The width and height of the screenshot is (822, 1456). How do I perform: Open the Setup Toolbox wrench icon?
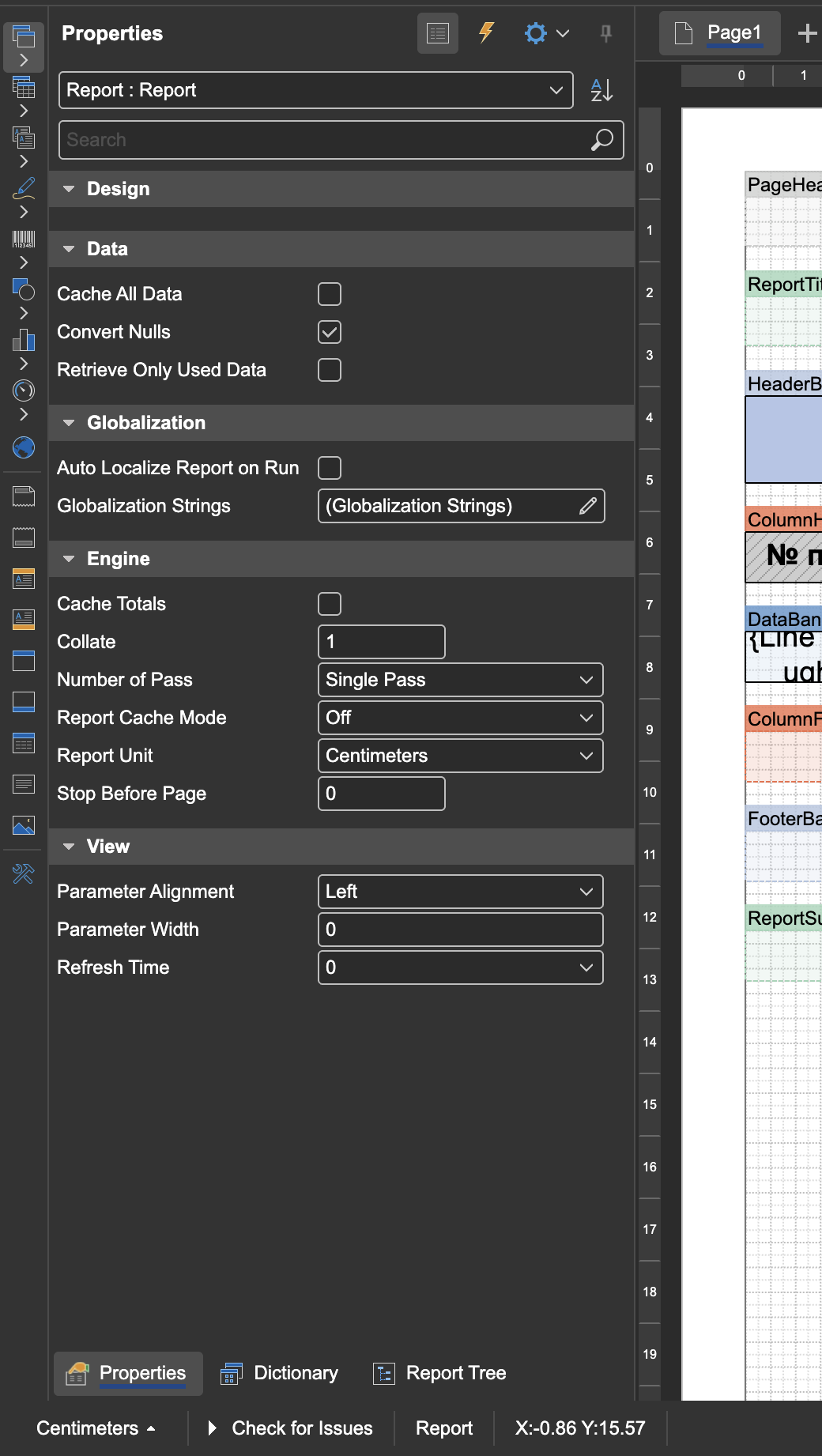pyautogui.click(x=24, y=873)
